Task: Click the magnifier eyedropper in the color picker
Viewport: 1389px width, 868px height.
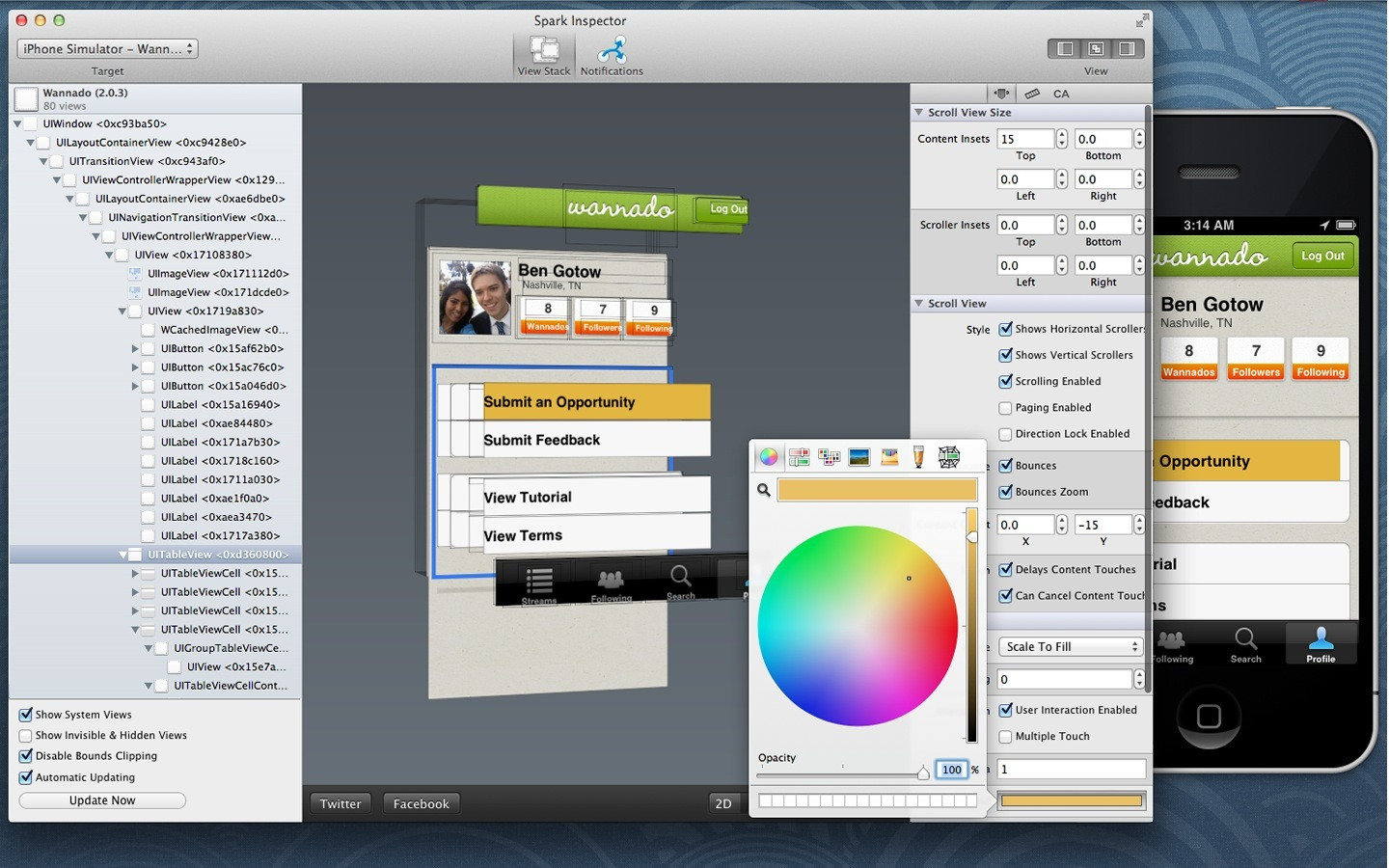Action: tap(764, 490)
